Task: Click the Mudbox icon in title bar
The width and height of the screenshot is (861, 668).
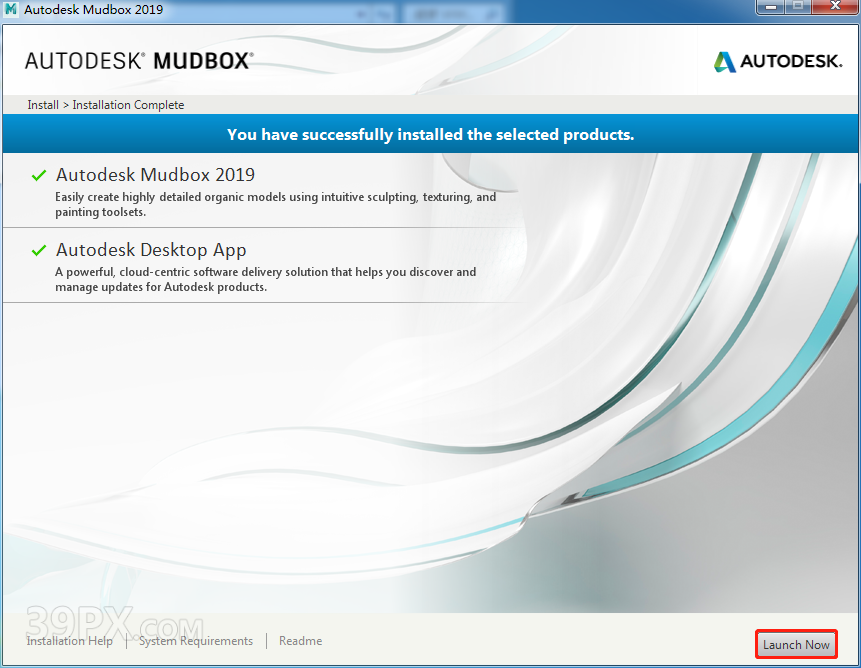Action: click(x=11, y=10)
